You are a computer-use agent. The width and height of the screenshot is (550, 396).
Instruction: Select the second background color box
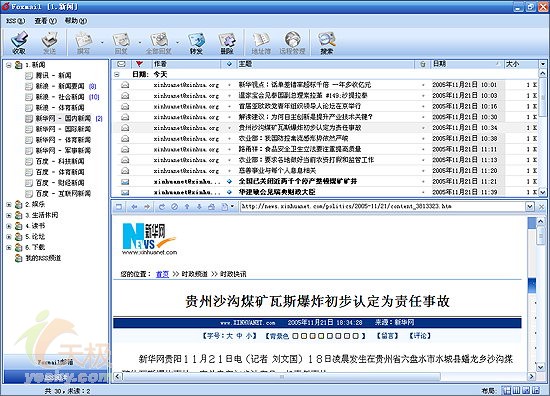pos(304,336)
